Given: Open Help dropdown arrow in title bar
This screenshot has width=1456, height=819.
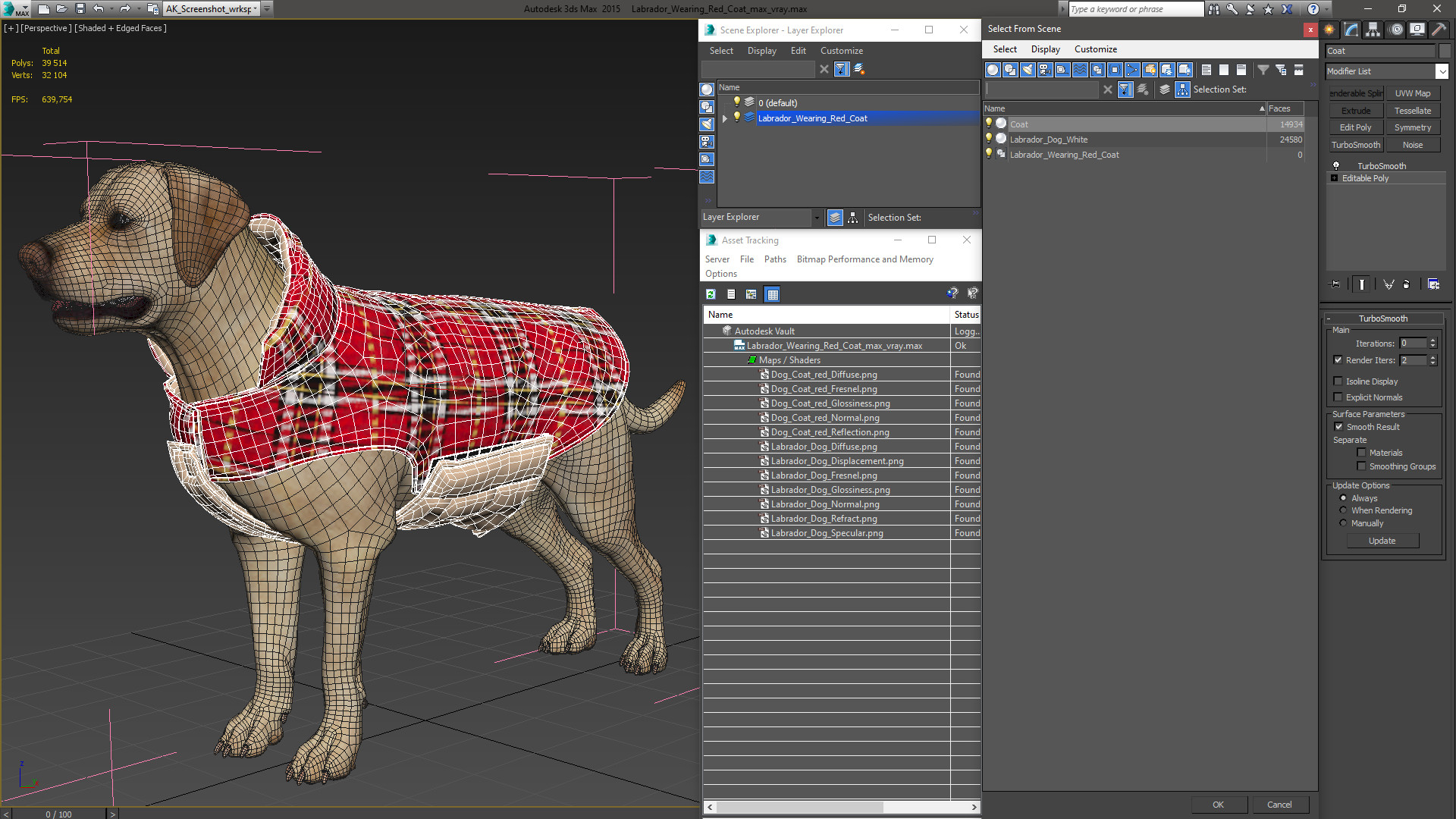Looking at the screenshot, I should click(1326, 9).
